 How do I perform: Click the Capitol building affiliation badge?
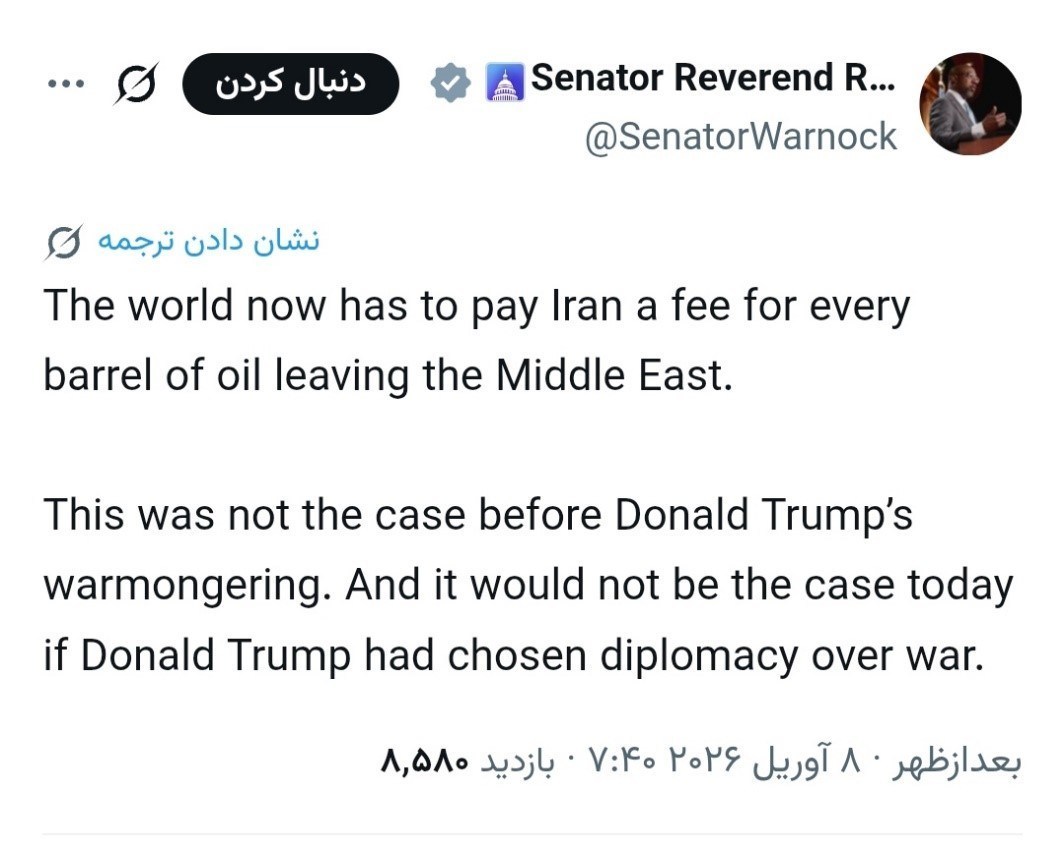tap(504, 83)
